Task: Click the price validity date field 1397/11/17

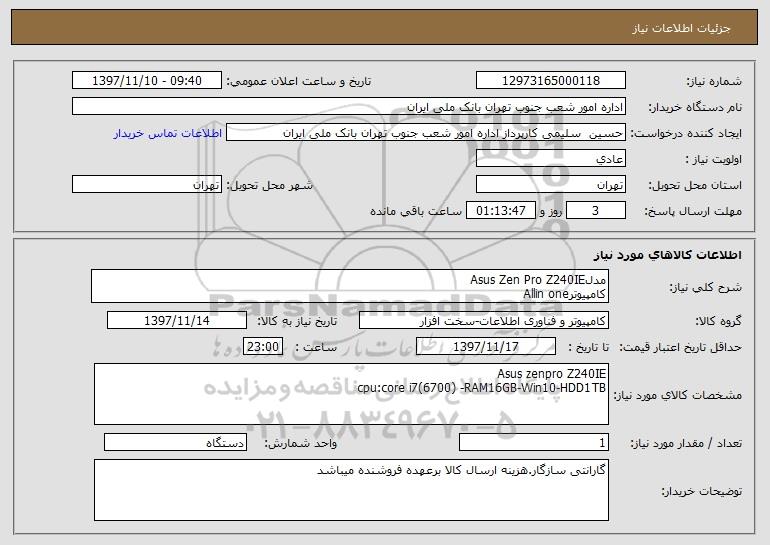Action: pos(486,347)
